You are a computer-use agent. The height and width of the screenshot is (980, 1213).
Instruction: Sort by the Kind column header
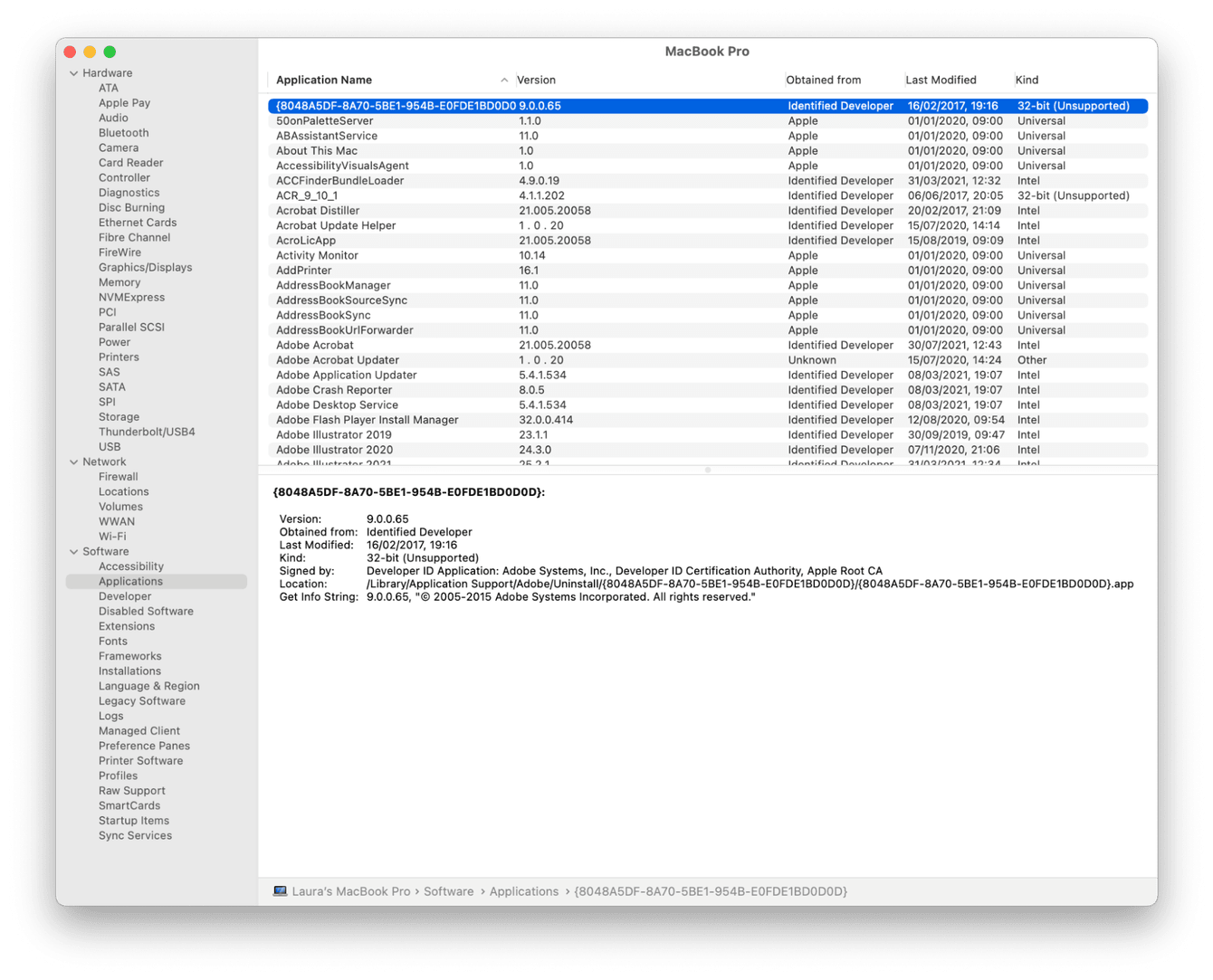[1027, 81]
